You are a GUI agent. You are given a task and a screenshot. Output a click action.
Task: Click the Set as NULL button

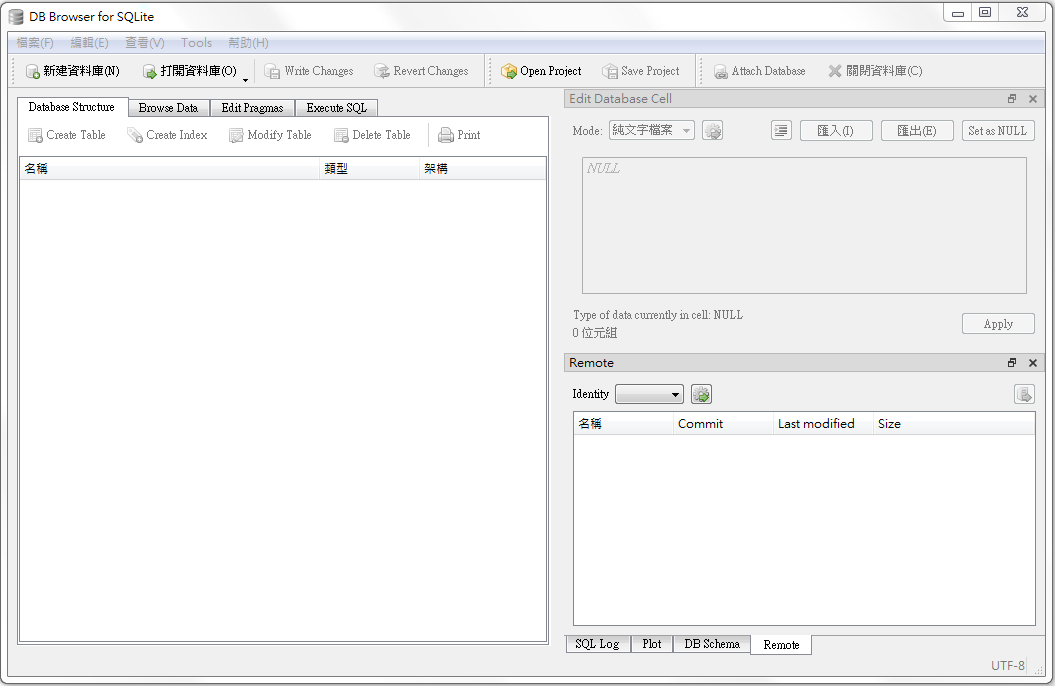point(998,130)
